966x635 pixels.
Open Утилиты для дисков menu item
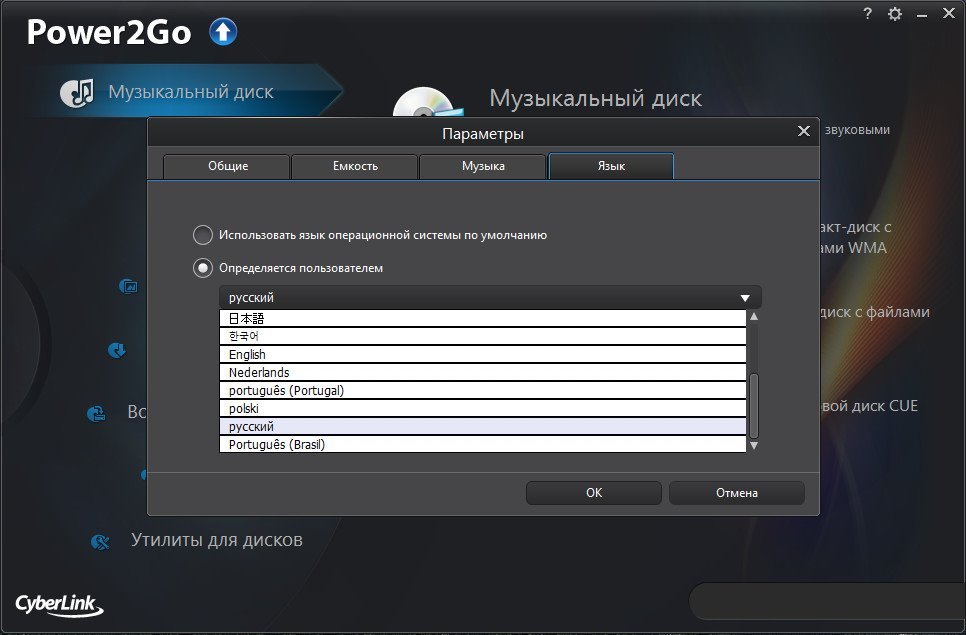216,540
